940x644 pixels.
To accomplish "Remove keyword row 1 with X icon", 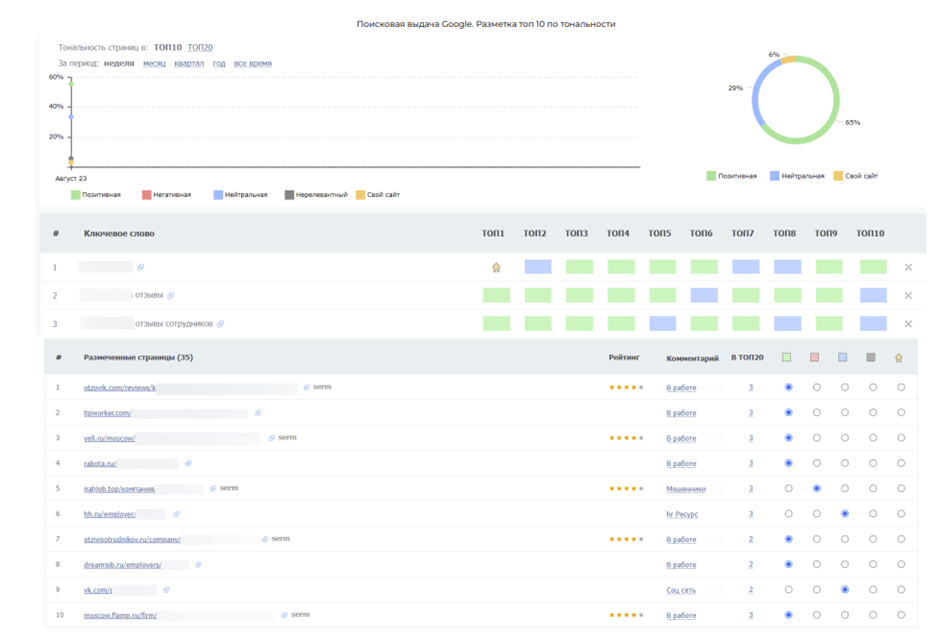I will pyautogui.click(x=908, y=267).
